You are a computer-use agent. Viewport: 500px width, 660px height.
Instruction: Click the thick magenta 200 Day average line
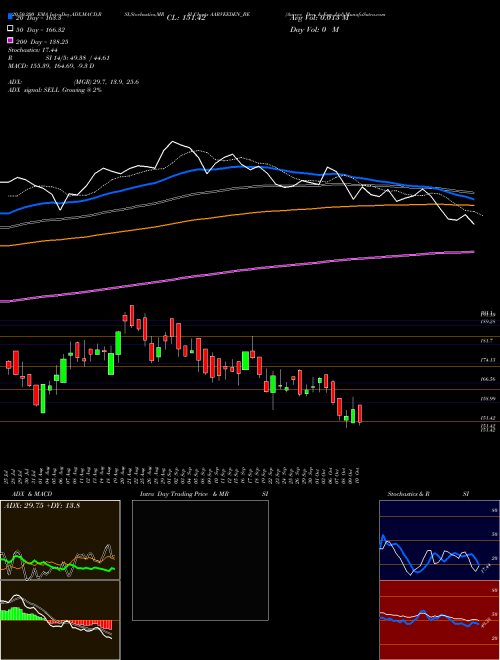click(x=237, y=271)
